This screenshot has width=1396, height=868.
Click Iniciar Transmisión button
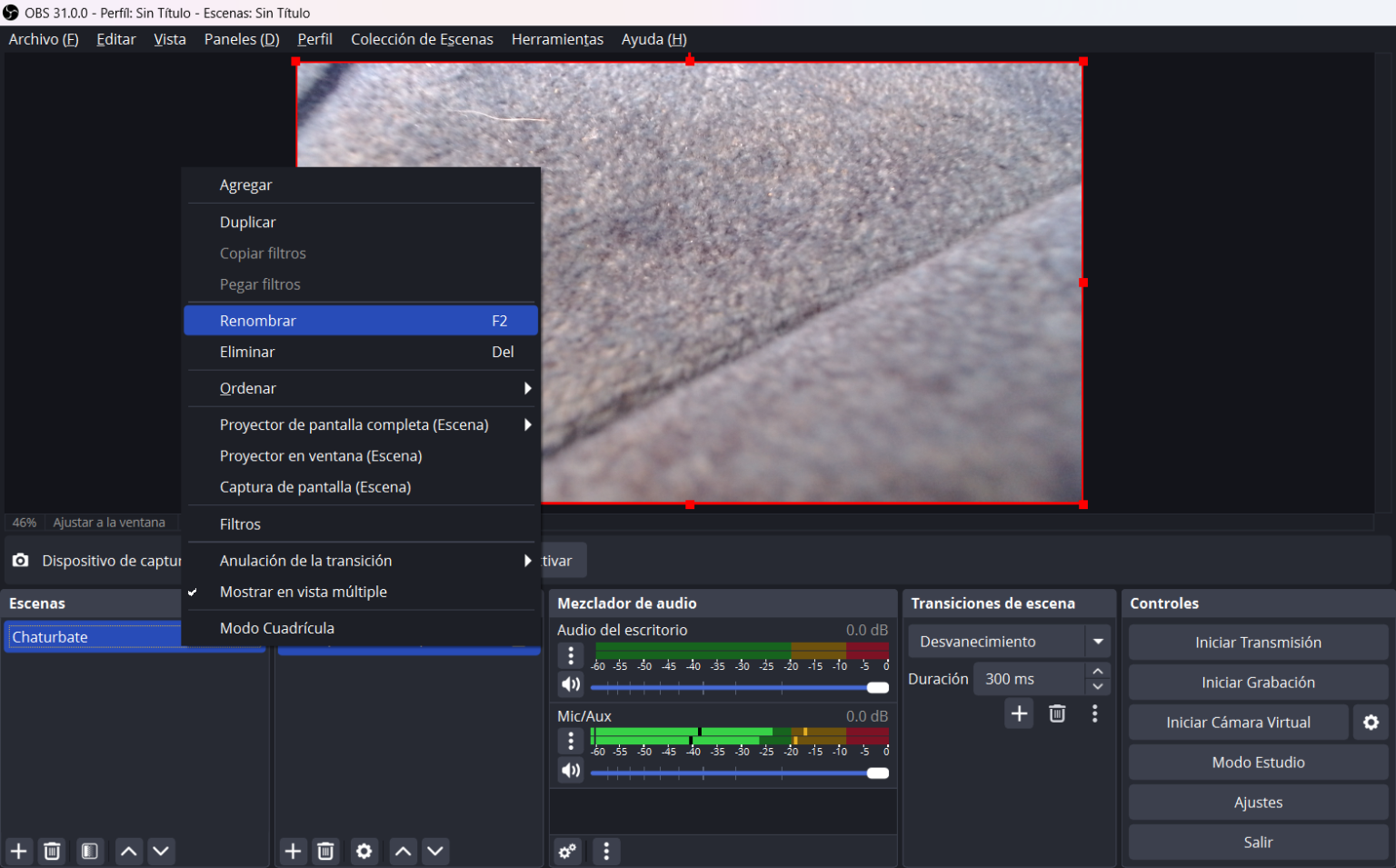point(1258,643)
